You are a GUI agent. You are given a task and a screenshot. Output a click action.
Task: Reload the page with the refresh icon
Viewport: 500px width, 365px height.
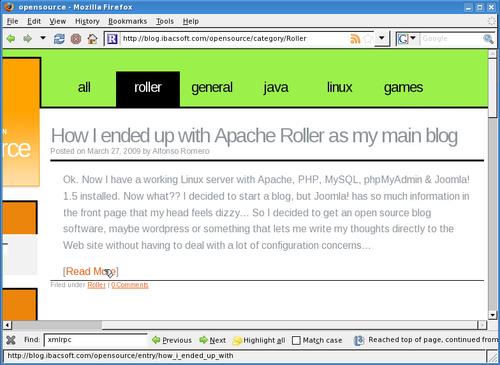click(59, 39)
